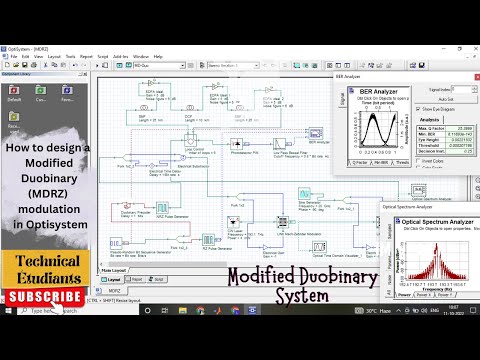Click the Open file toolbar icon
Screen dimensions: 480x360
16,65
